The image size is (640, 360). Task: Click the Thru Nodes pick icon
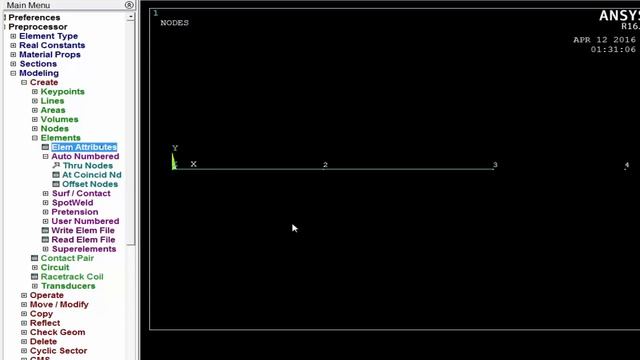click(56, 165)
